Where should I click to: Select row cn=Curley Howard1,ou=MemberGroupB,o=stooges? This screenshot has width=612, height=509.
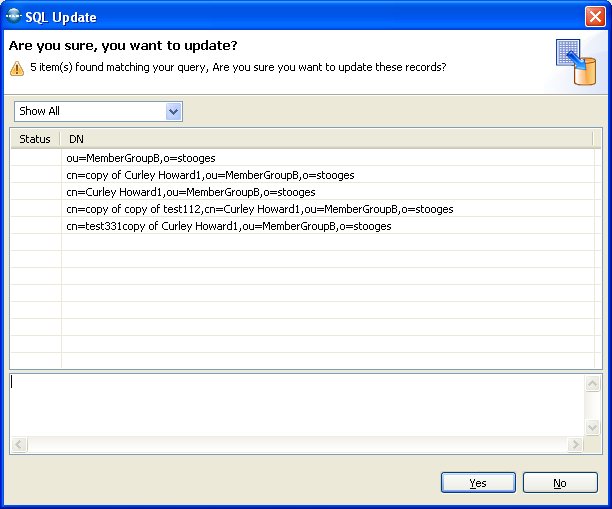click(x=190, y=192)
